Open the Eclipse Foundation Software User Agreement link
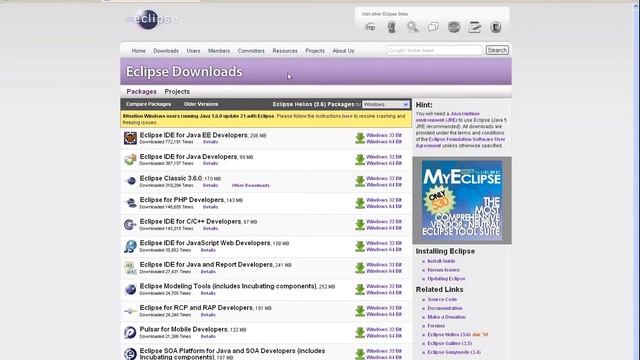This screenshot has height=360, width=640. pyautogui.click(x=460, y=142)
